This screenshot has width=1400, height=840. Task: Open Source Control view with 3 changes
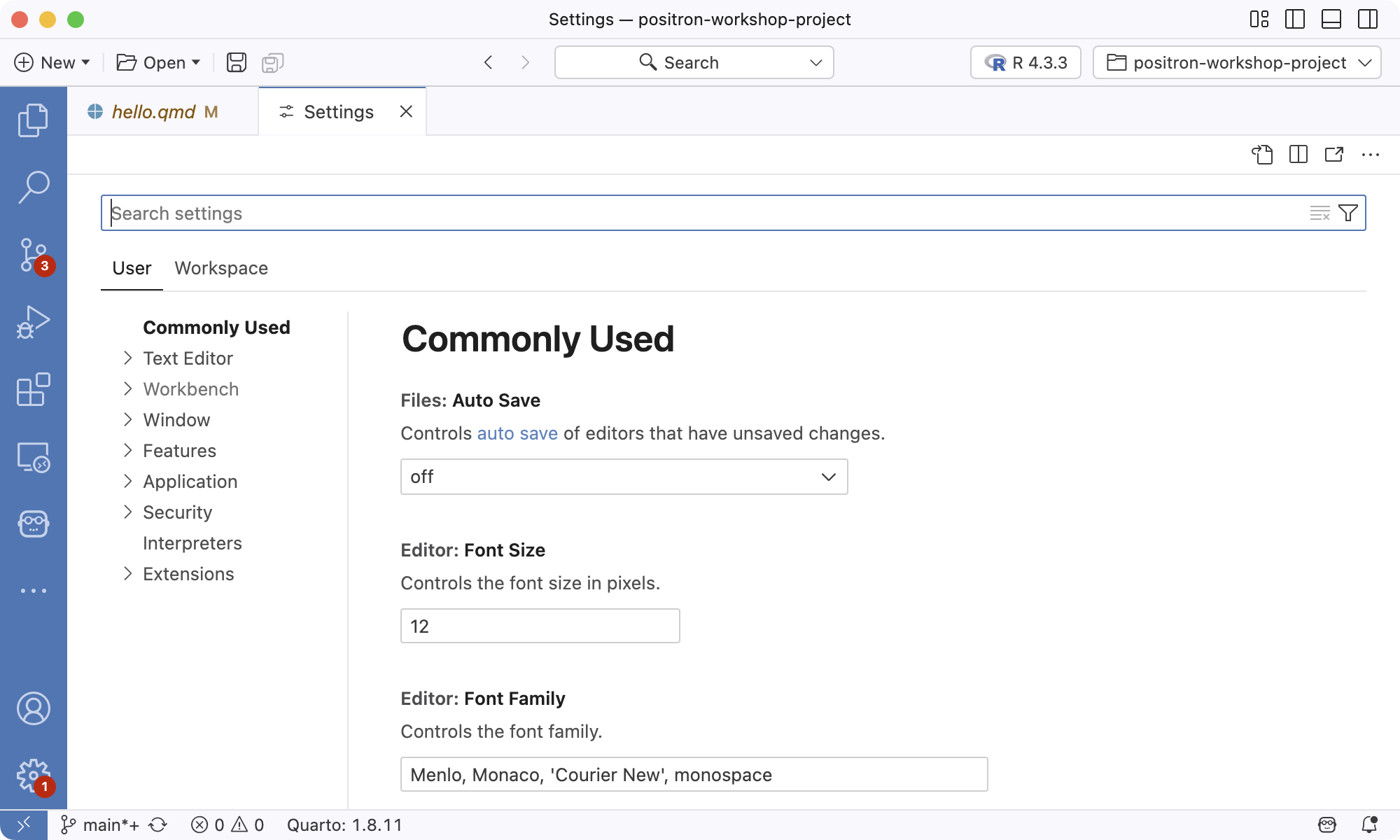coord(33,255)
